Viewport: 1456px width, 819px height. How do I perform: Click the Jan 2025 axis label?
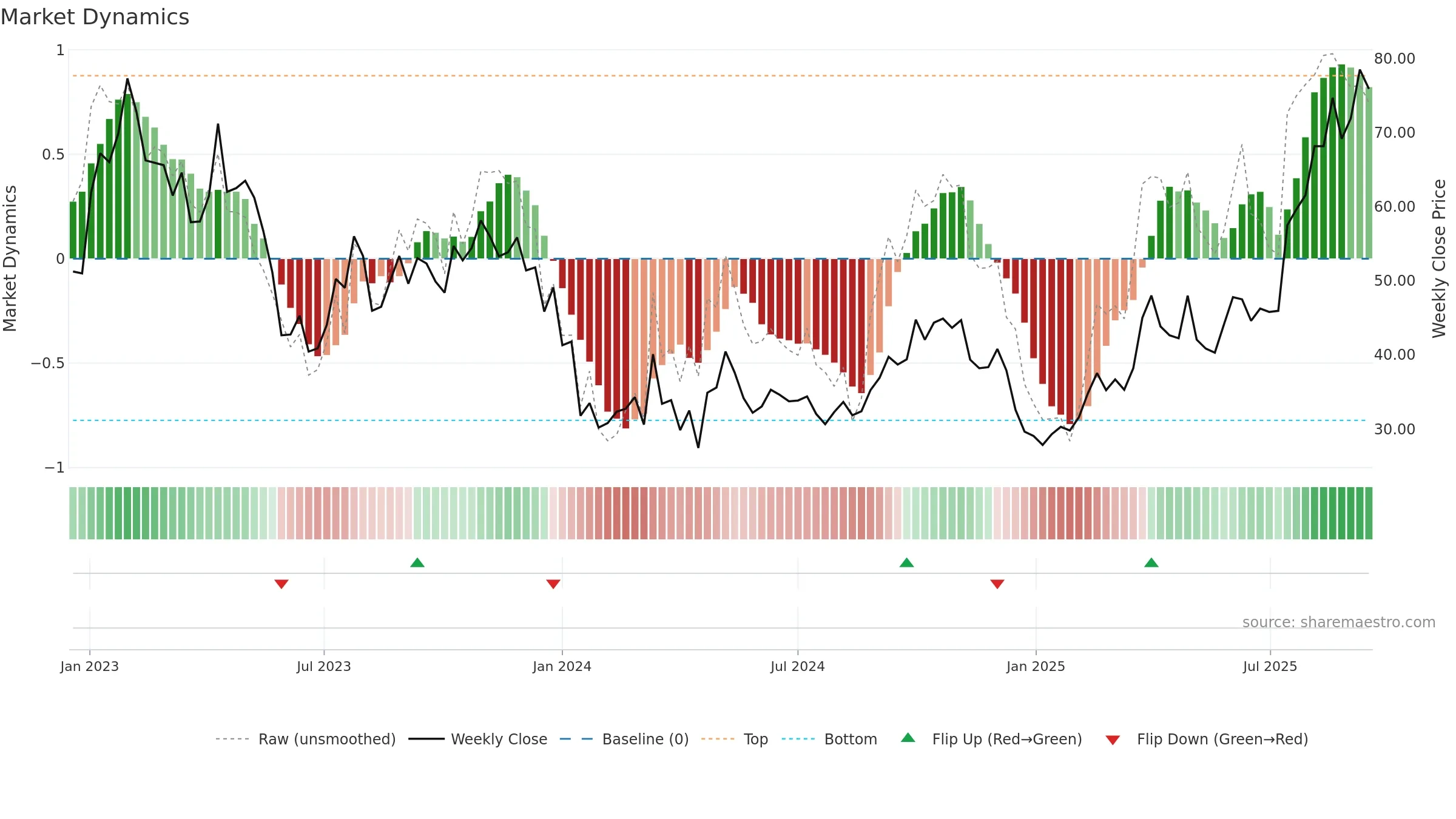click(1036, 666)
